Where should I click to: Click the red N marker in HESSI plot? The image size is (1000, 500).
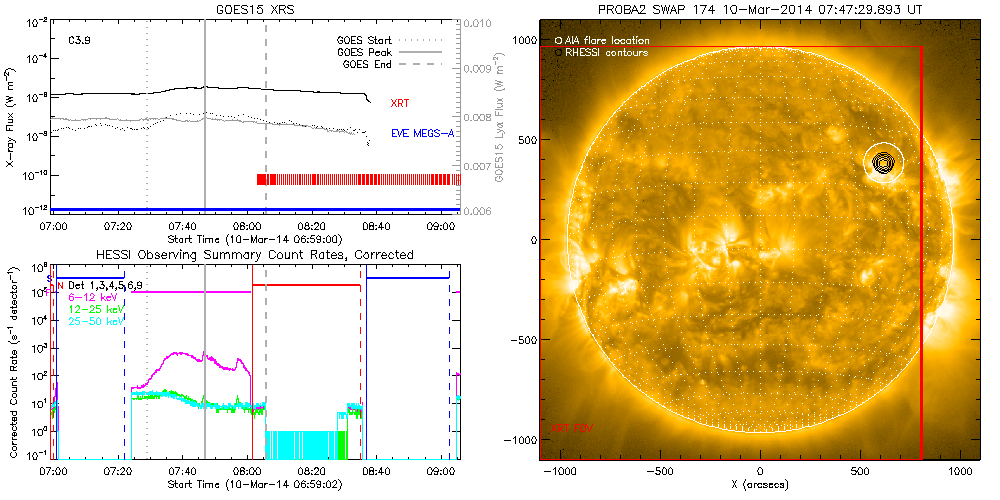point(61,285)
